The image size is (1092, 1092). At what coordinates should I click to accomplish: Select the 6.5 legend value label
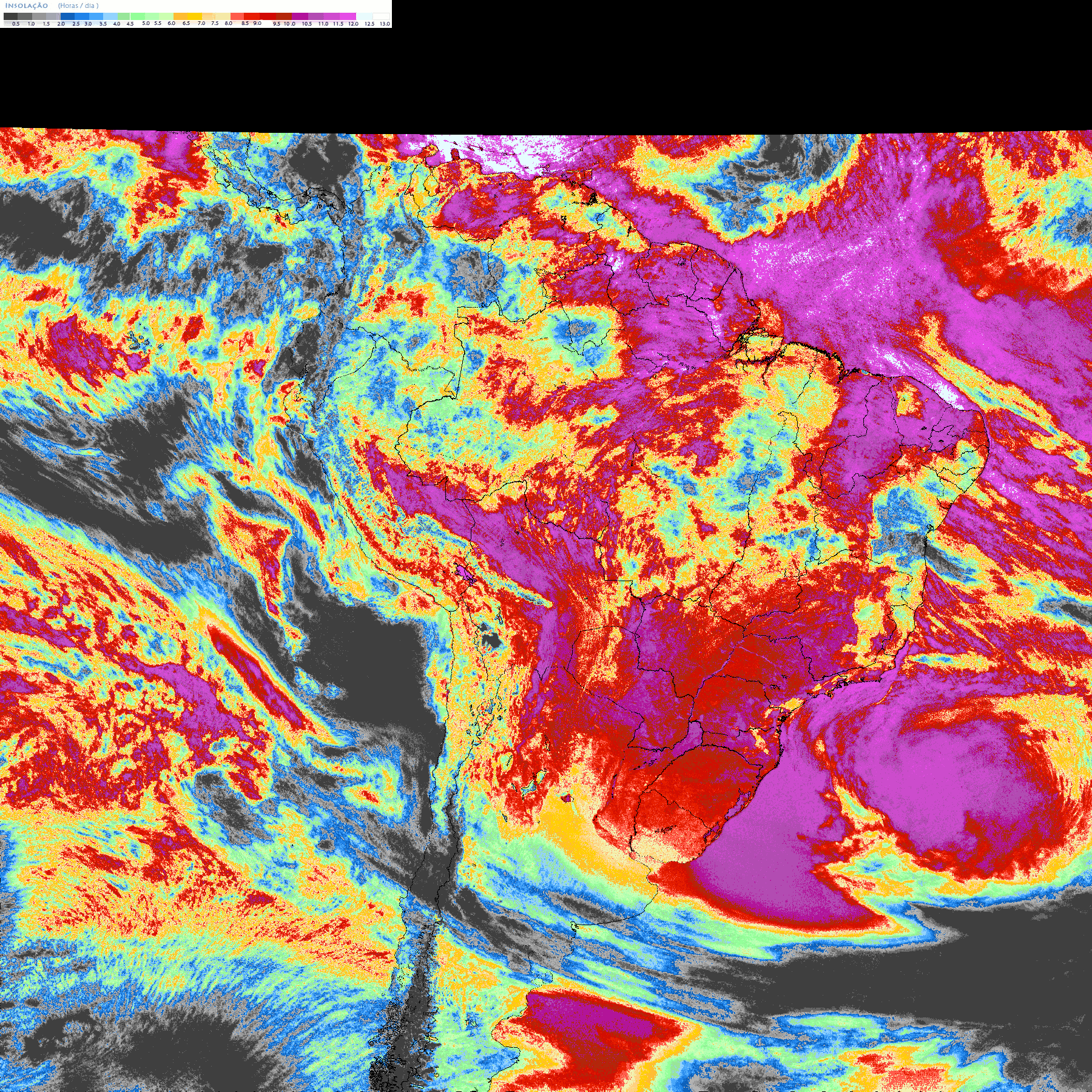[x=186, y=23]
